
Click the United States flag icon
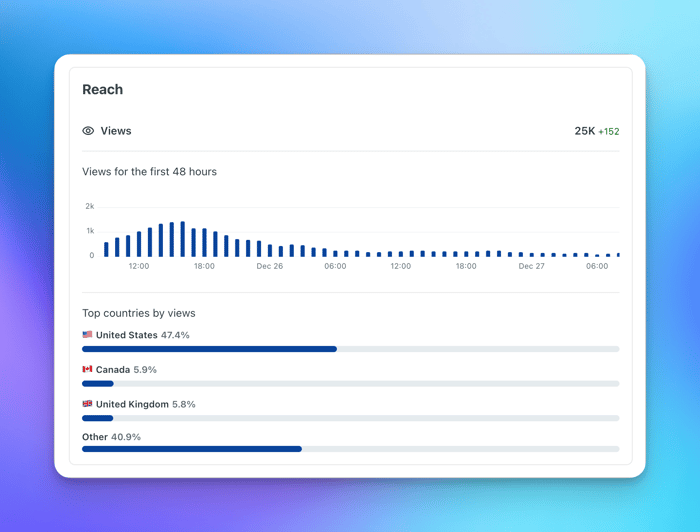pyautogui.click(x=87, y=334)
